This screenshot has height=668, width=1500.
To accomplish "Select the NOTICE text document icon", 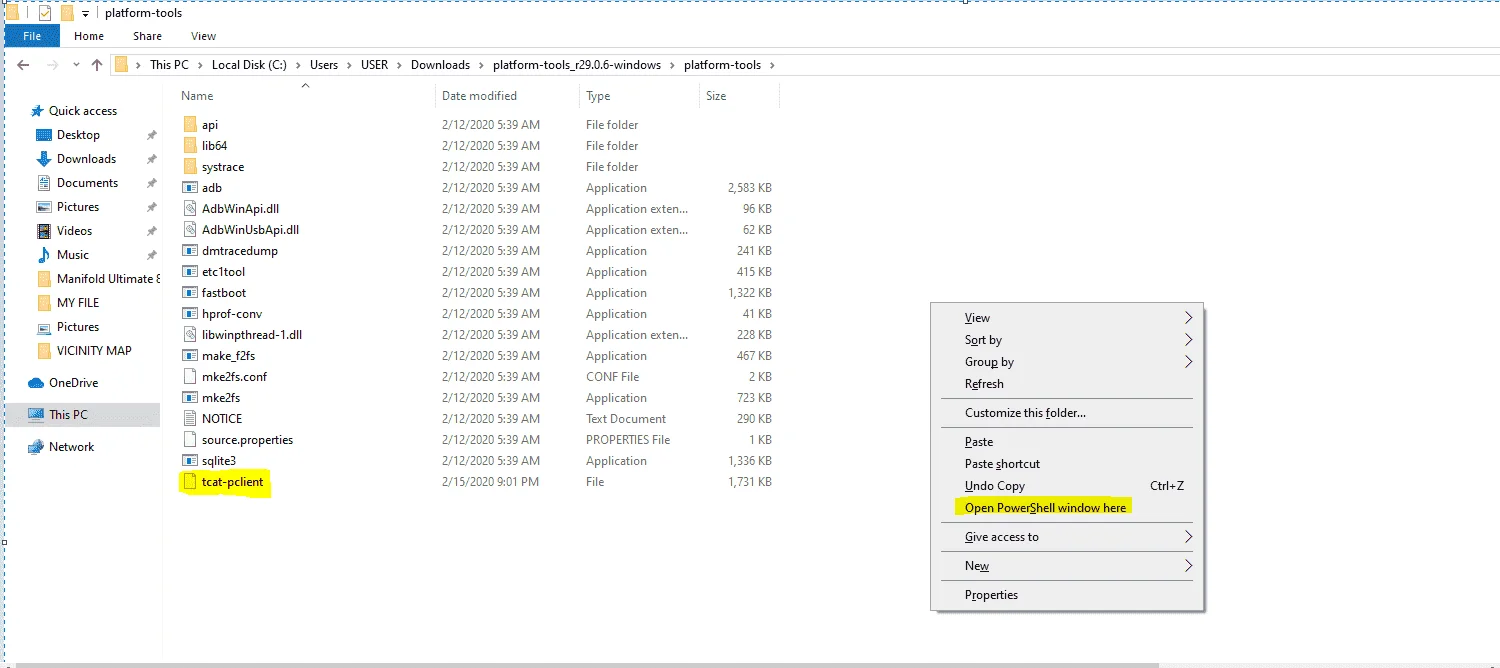I will point(191,419).
